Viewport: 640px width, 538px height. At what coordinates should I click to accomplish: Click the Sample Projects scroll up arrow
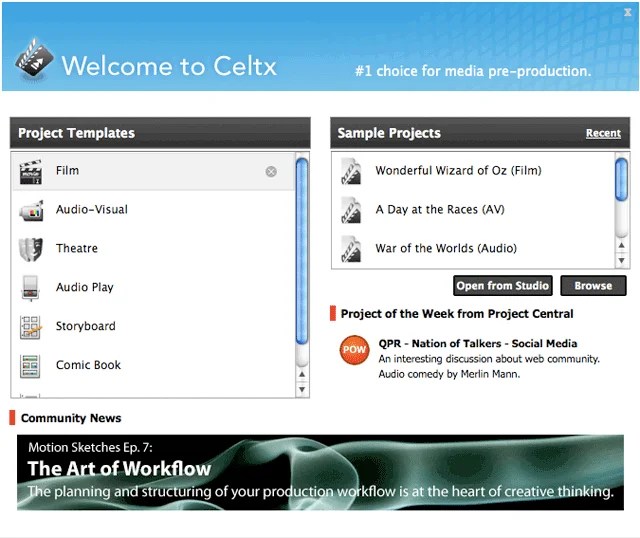click(621, 245)
